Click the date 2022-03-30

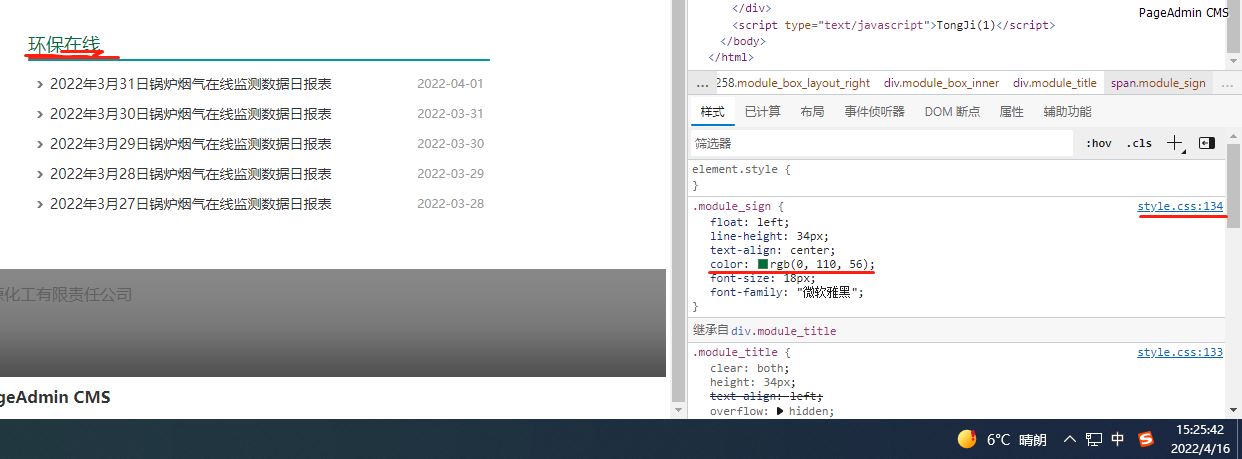[x=450, y=144]
